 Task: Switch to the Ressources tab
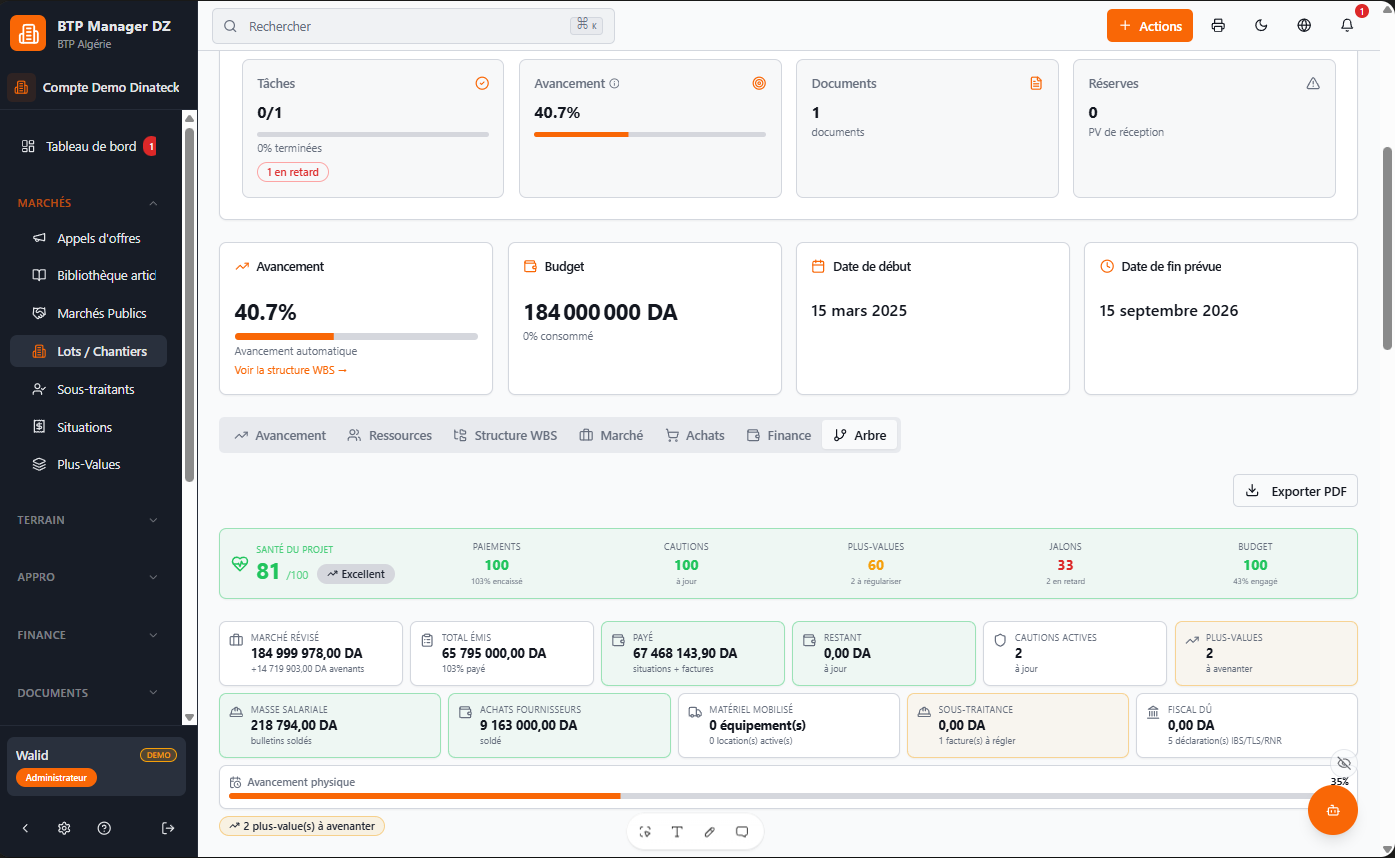(x=390, y=435)
